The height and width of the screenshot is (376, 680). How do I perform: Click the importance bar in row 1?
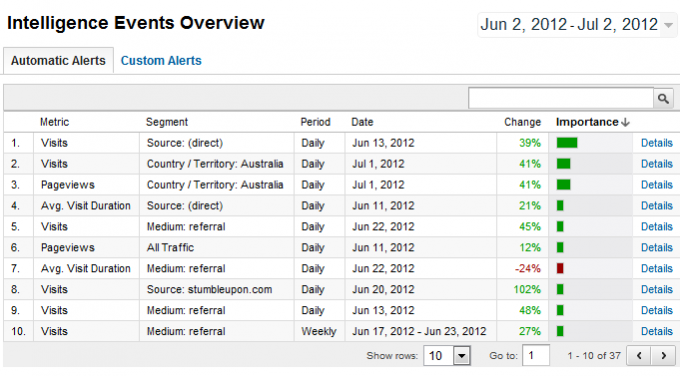[567, 143]
